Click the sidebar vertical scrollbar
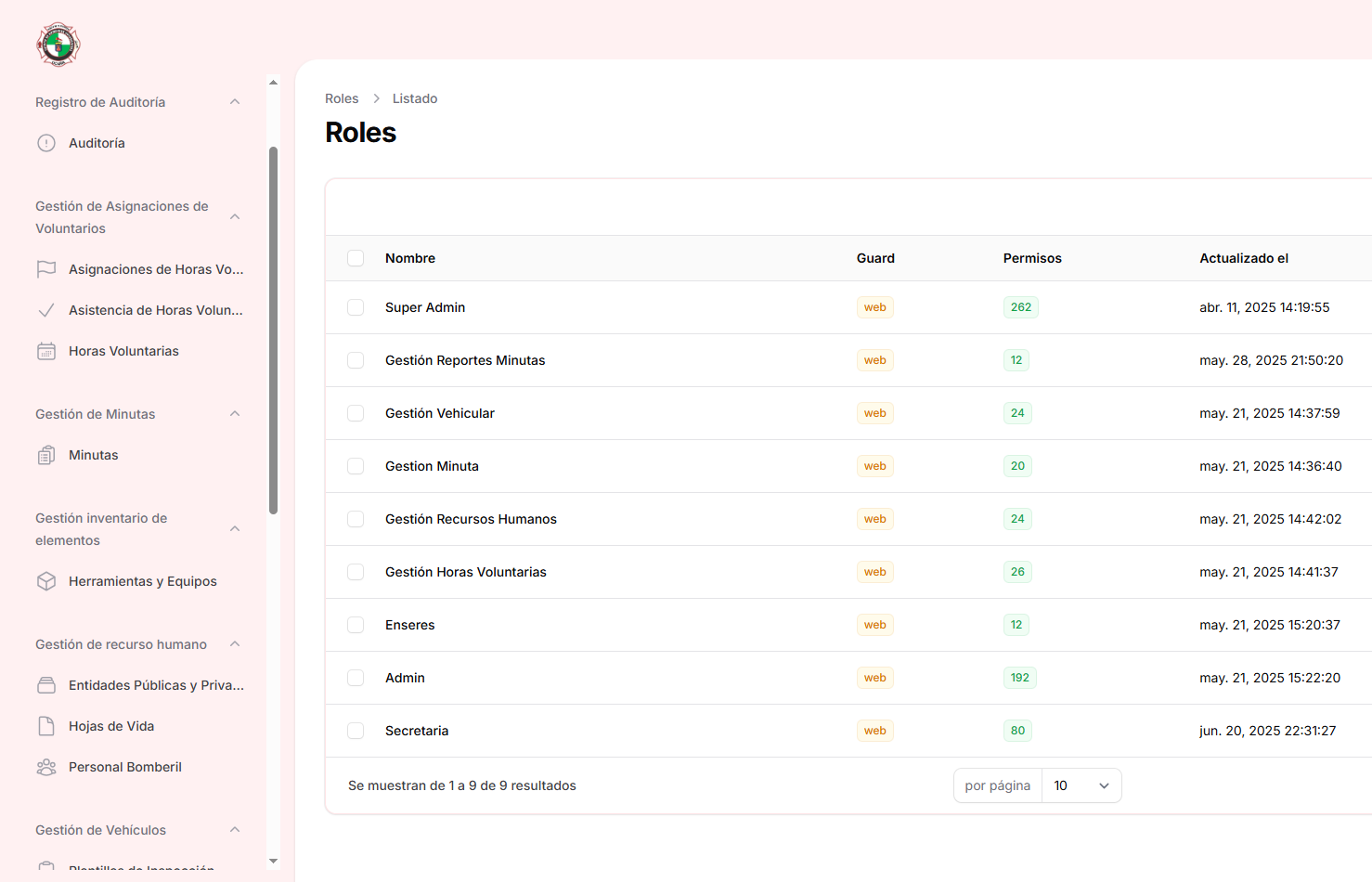1372x882 pixels. pyautogui.click(x=273, y=330)
